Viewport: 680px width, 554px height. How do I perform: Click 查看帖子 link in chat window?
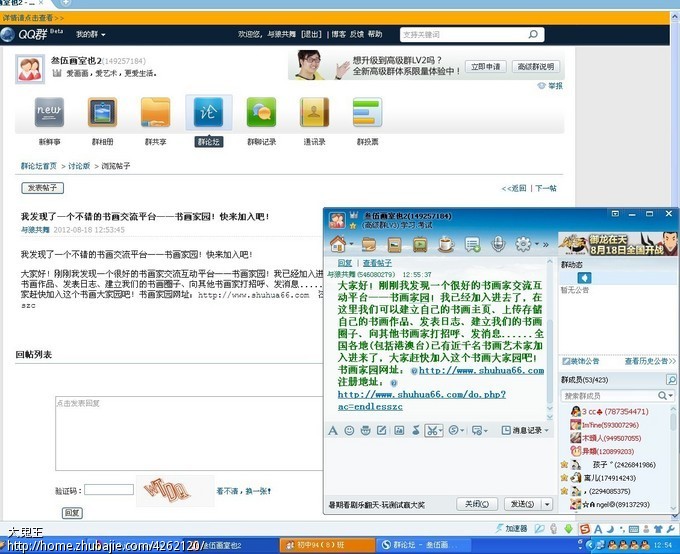pyautogui.click(x=377, y=263)
